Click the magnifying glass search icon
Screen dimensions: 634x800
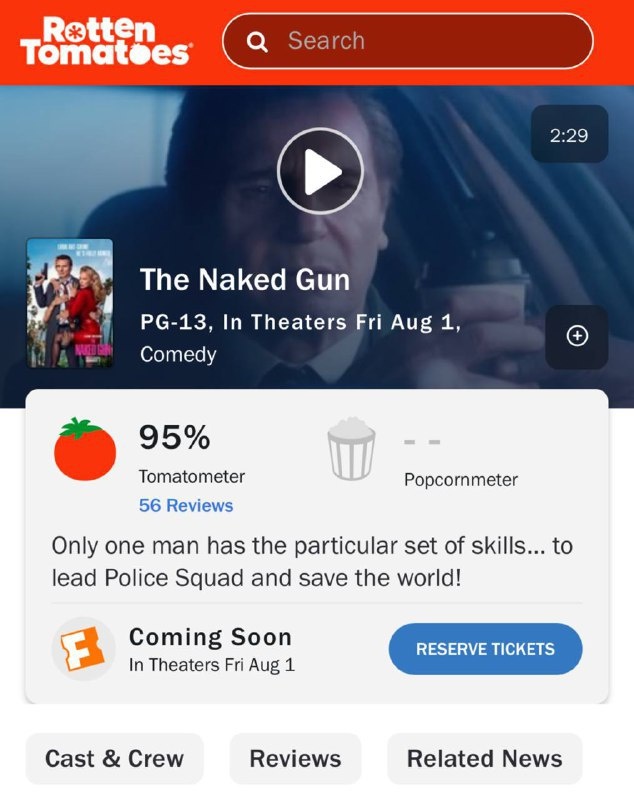click(x=257, y=42)
